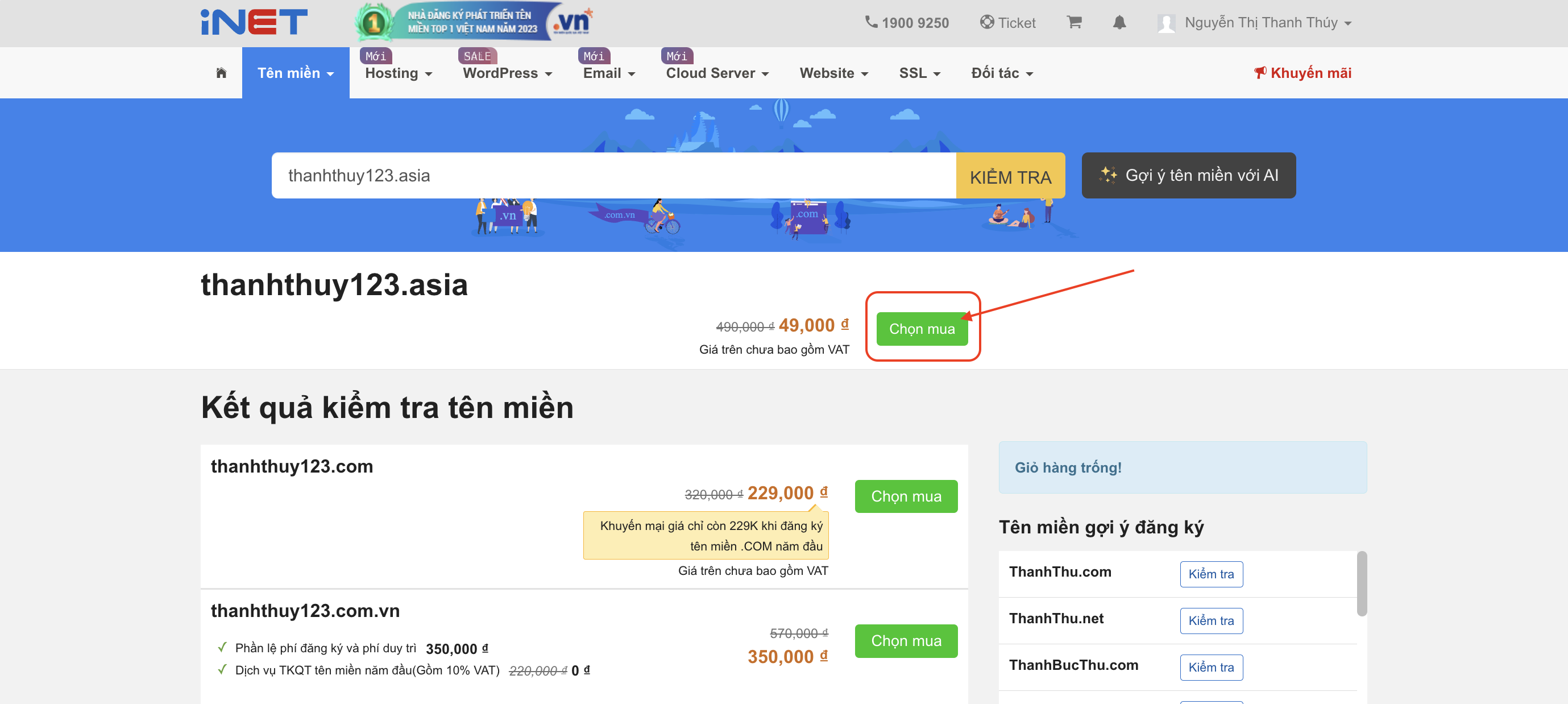Viewport: 1568px width, 704px height.
Task: Click the Dịch vụ TKQT tên miền line
Action: 412,670
